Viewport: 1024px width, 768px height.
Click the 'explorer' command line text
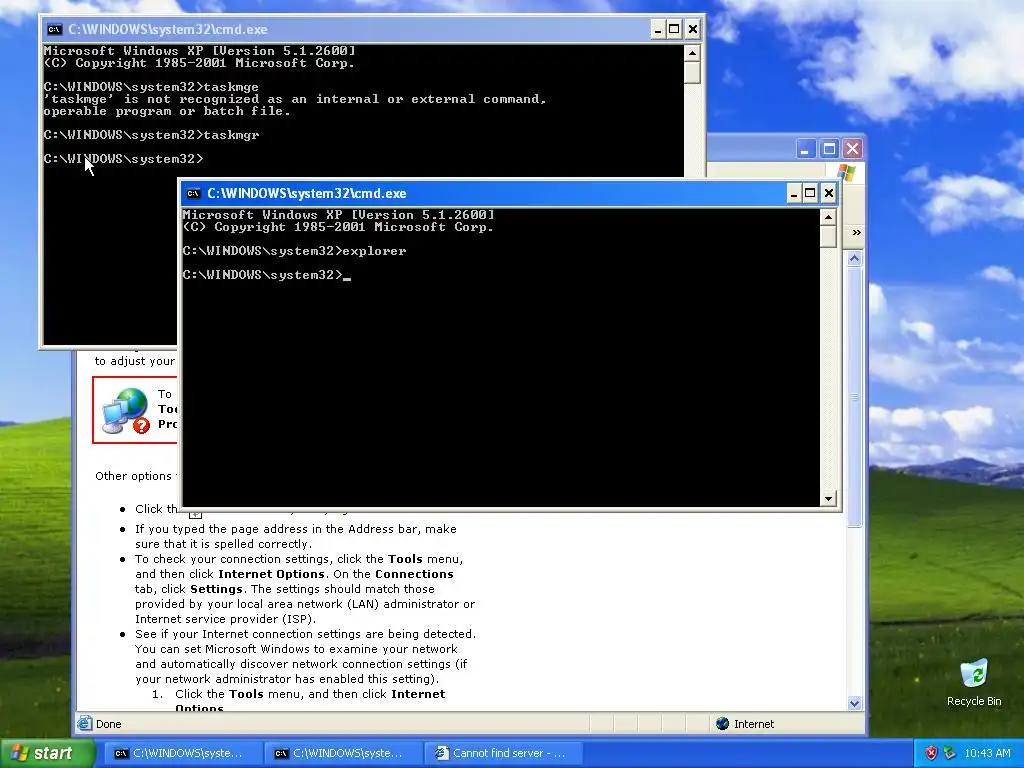pyautogui.click(x=374, y=251)
